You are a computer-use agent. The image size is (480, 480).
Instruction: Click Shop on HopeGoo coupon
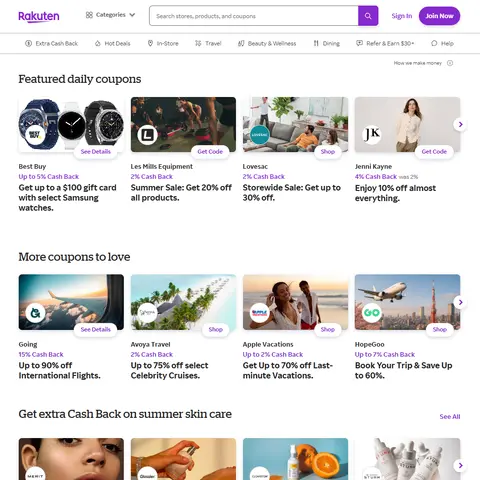(x=440, y=329)
